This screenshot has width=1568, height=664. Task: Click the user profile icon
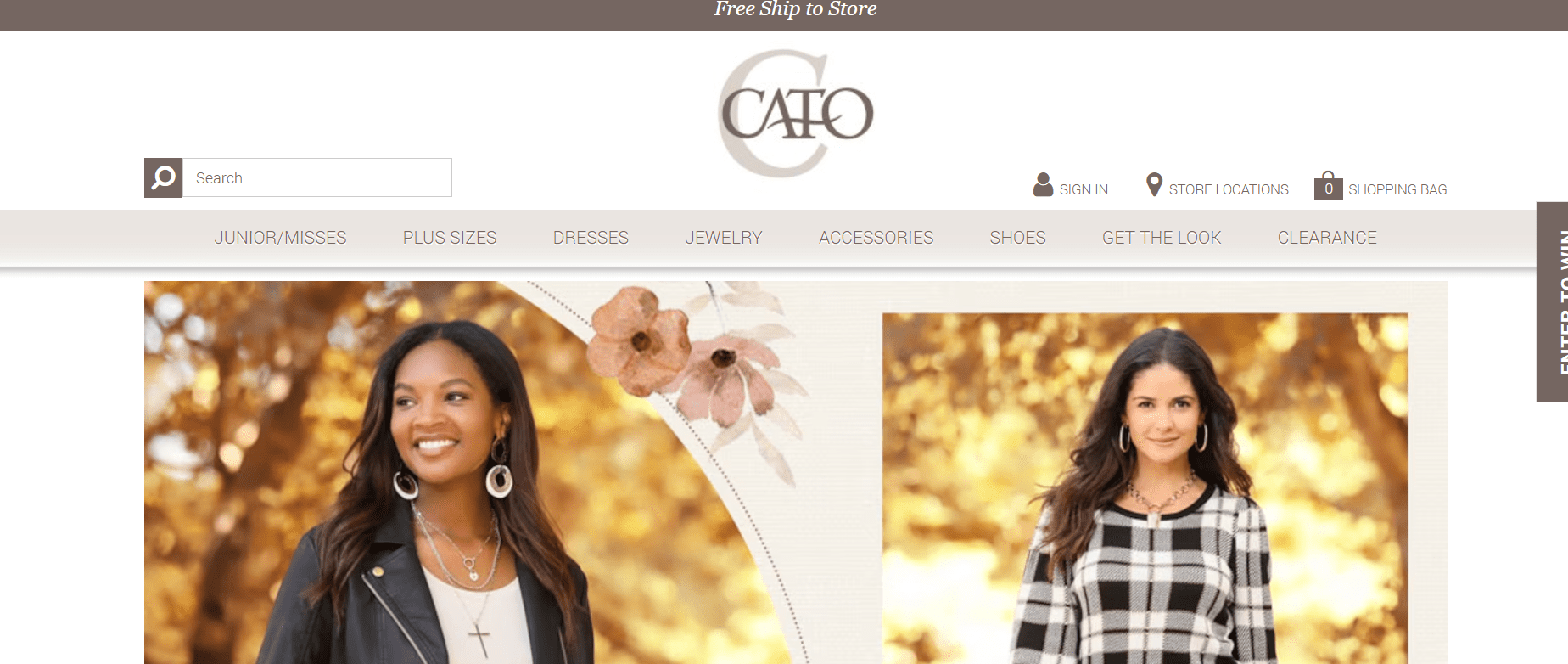(x=1043, y=185)
